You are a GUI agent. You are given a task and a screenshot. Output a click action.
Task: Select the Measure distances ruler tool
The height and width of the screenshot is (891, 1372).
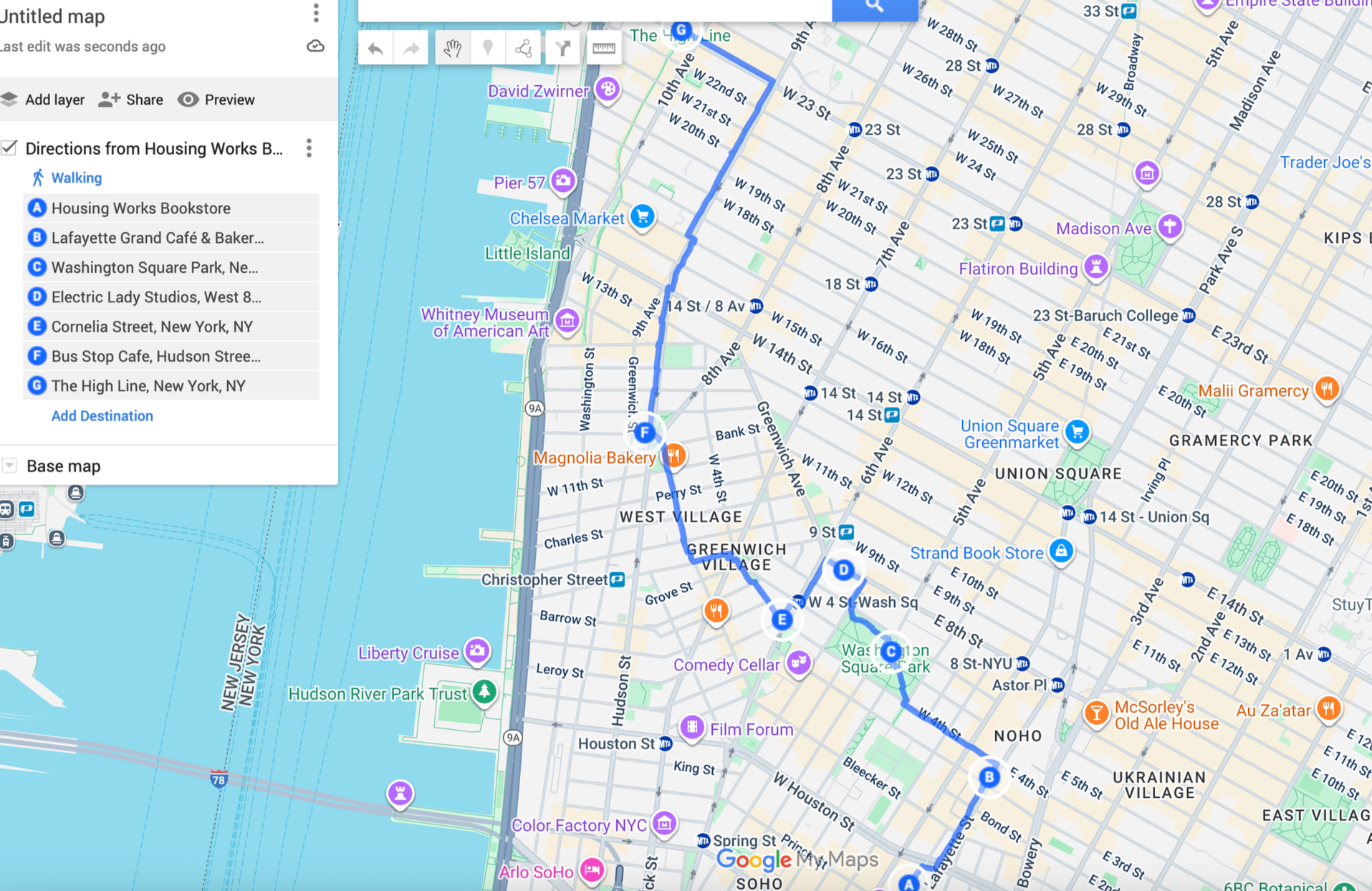tap(604, 48)
